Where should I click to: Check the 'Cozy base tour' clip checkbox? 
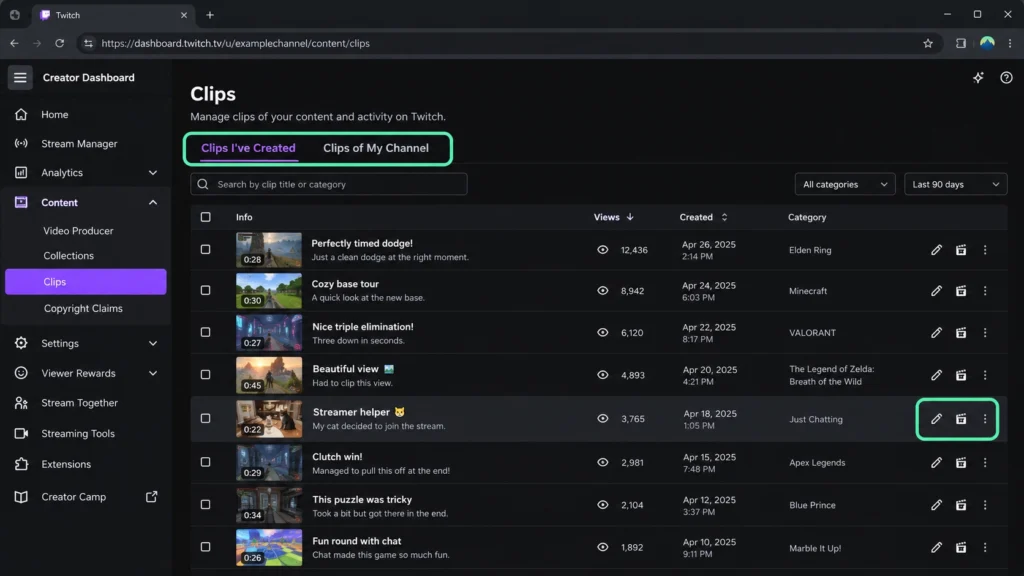click(205, 290)
